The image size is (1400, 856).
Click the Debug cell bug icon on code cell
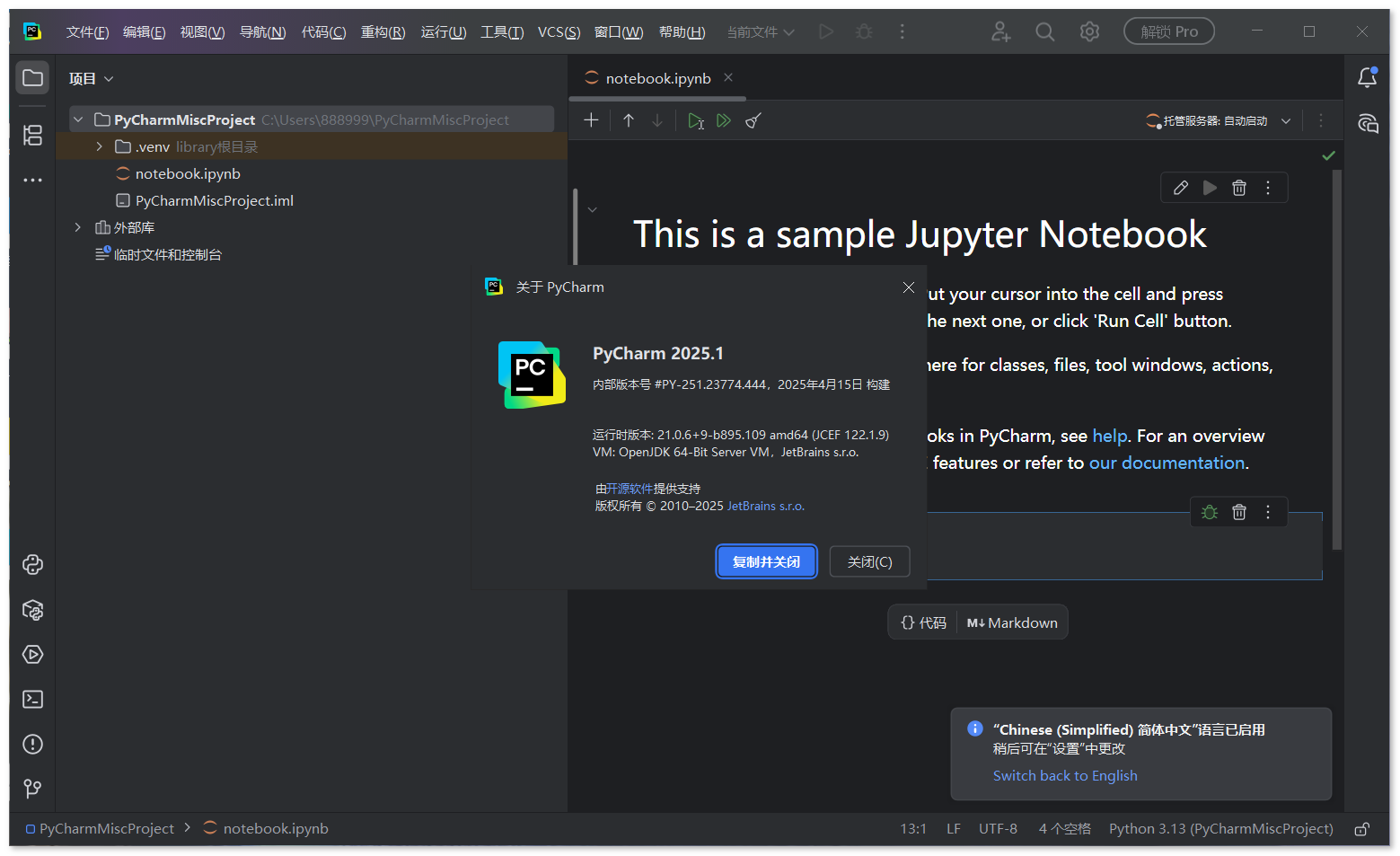(x=1210, y=512)
